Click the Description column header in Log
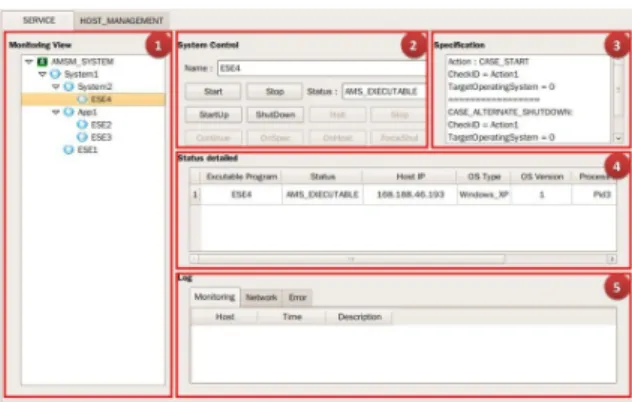 coord(359,317)
